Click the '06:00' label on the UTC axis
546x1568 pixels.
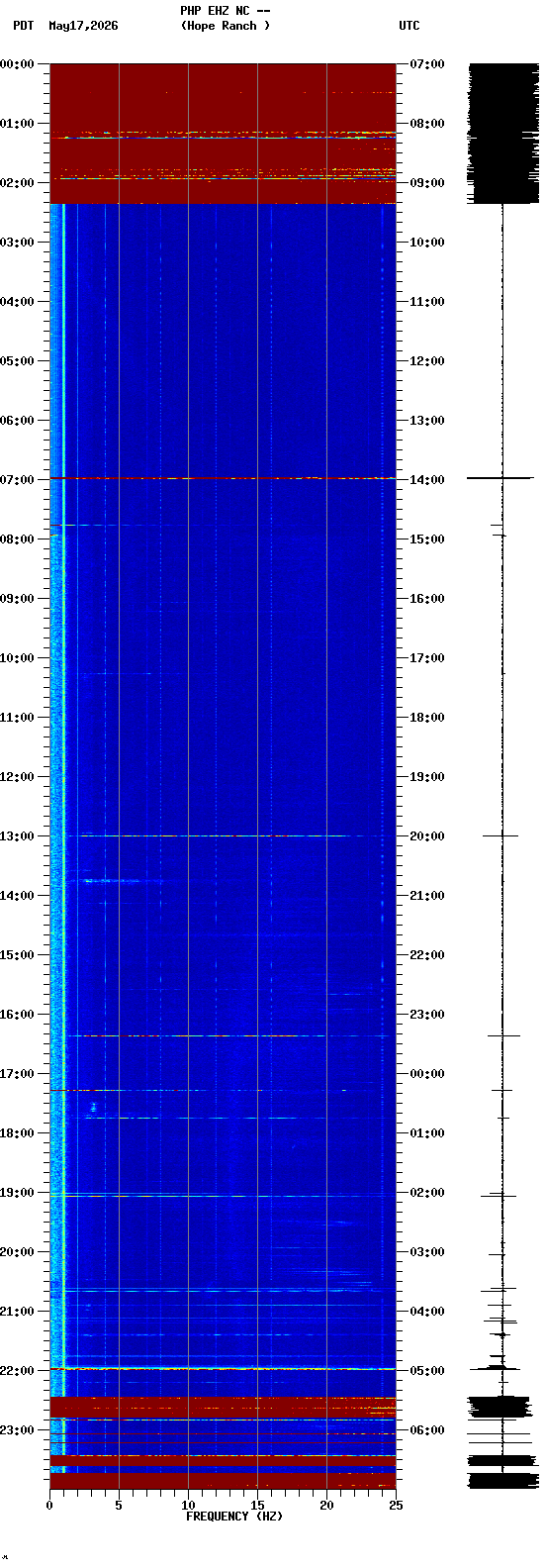[x=427, y=1430]
